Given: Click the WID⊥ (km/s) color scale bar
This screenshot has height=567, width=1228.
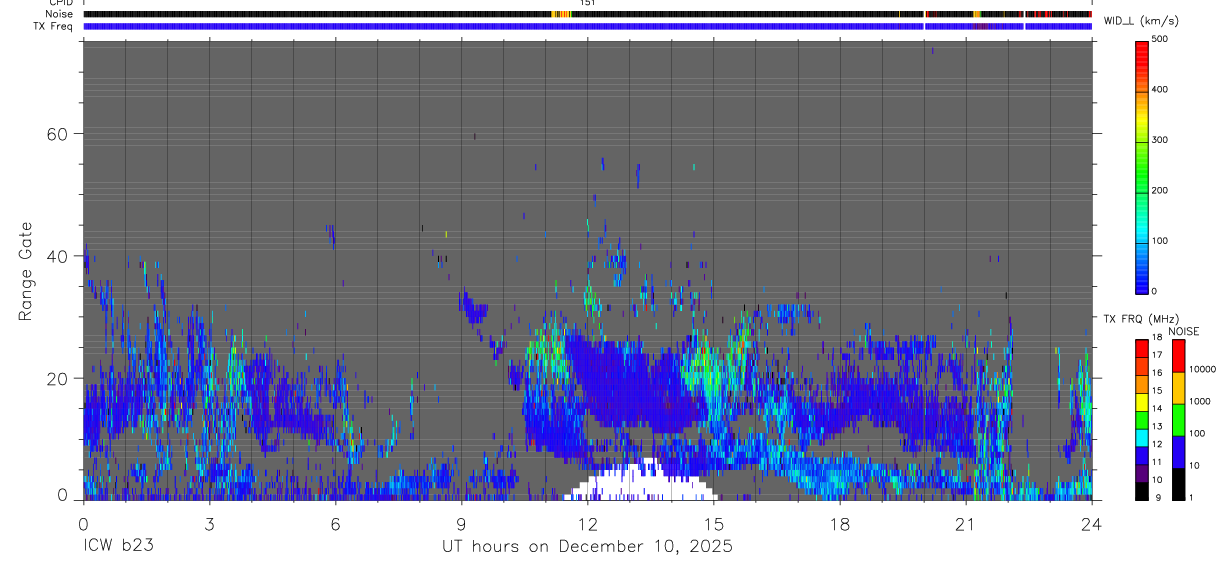Looking at the screenshot, I should click(1142, 166).
